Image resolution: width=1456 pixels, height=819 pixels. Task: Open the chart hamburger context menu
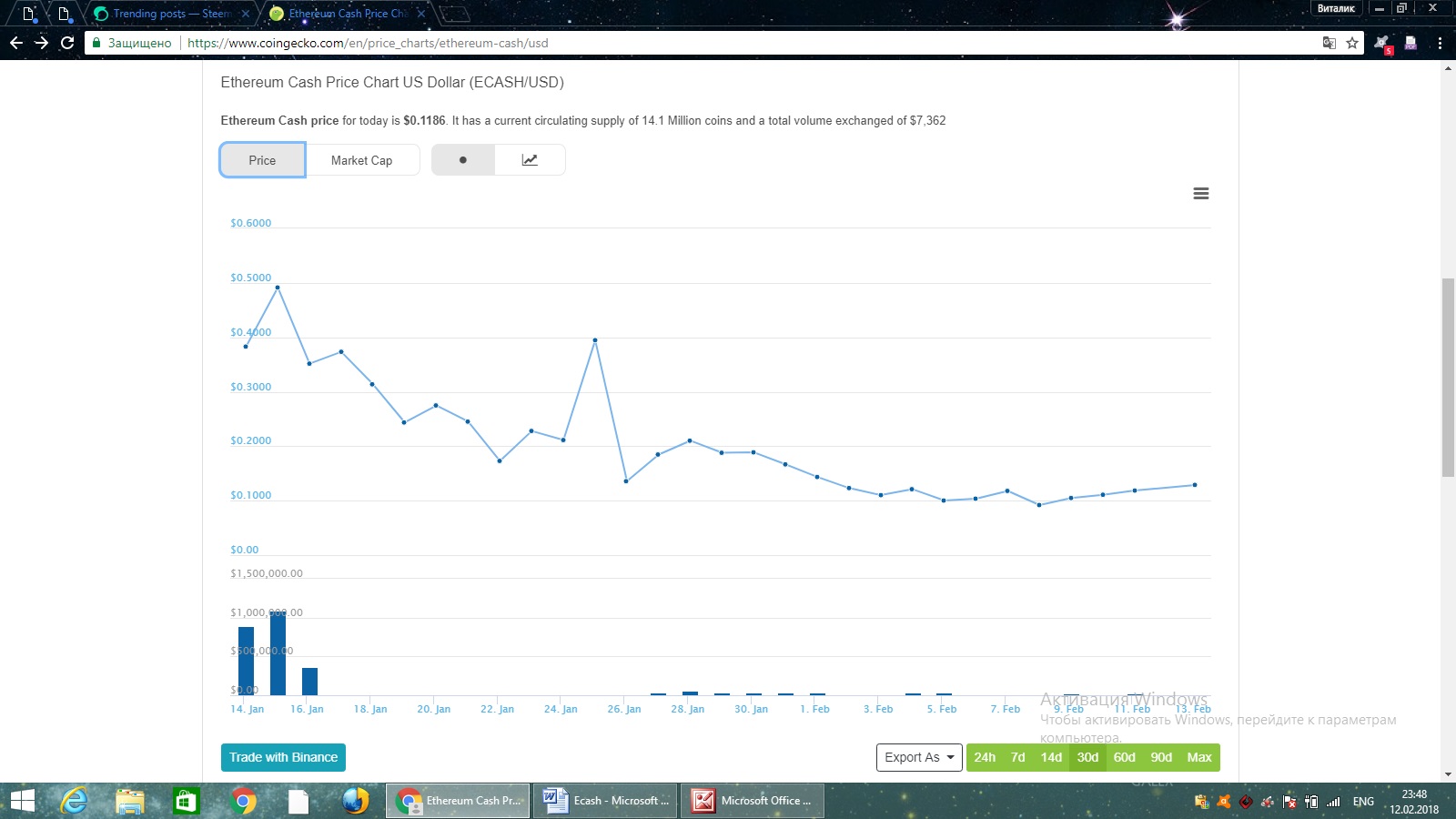click(x=1201, y=194)
